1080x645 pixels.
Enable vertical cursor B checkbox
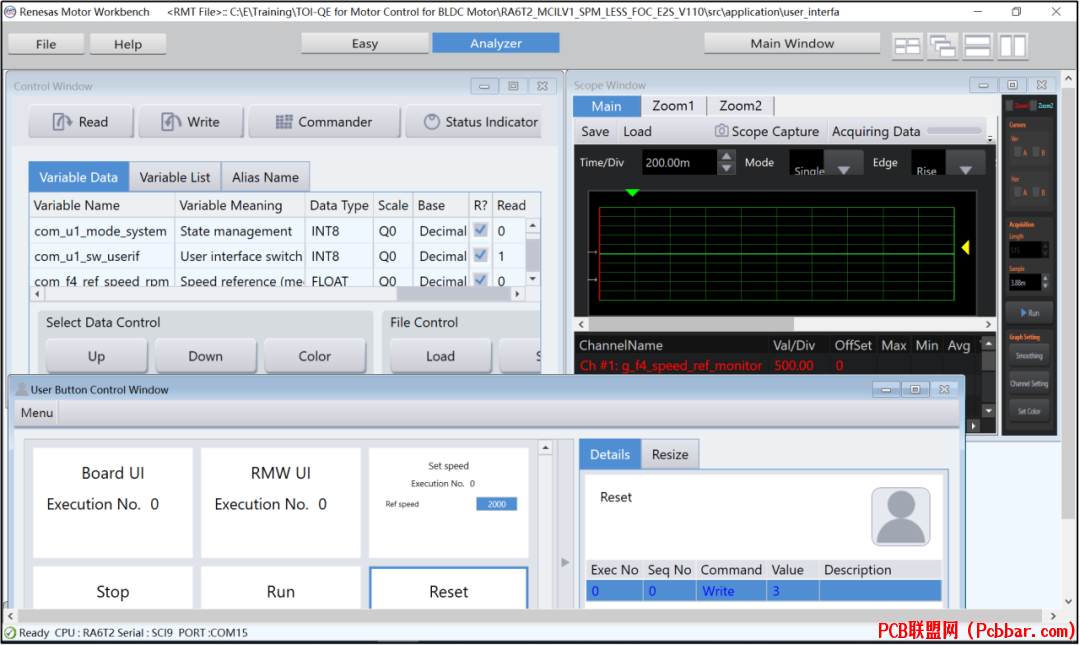1036,152
